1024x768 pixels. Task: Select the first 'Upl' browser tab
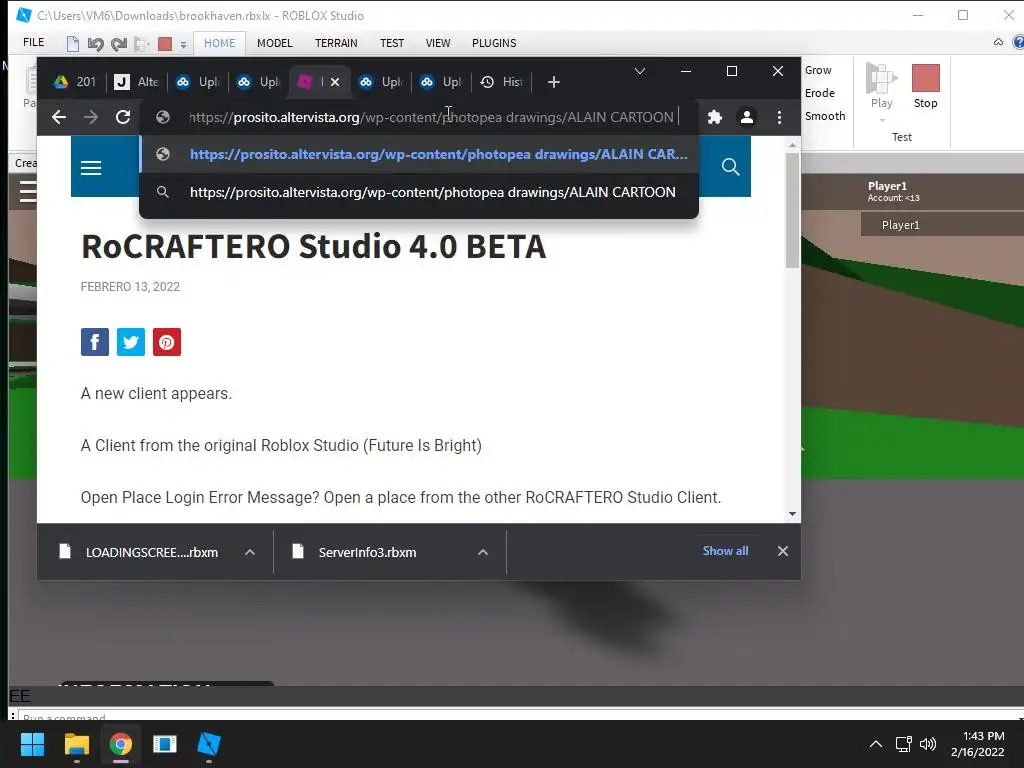click(x=198, y=82)
